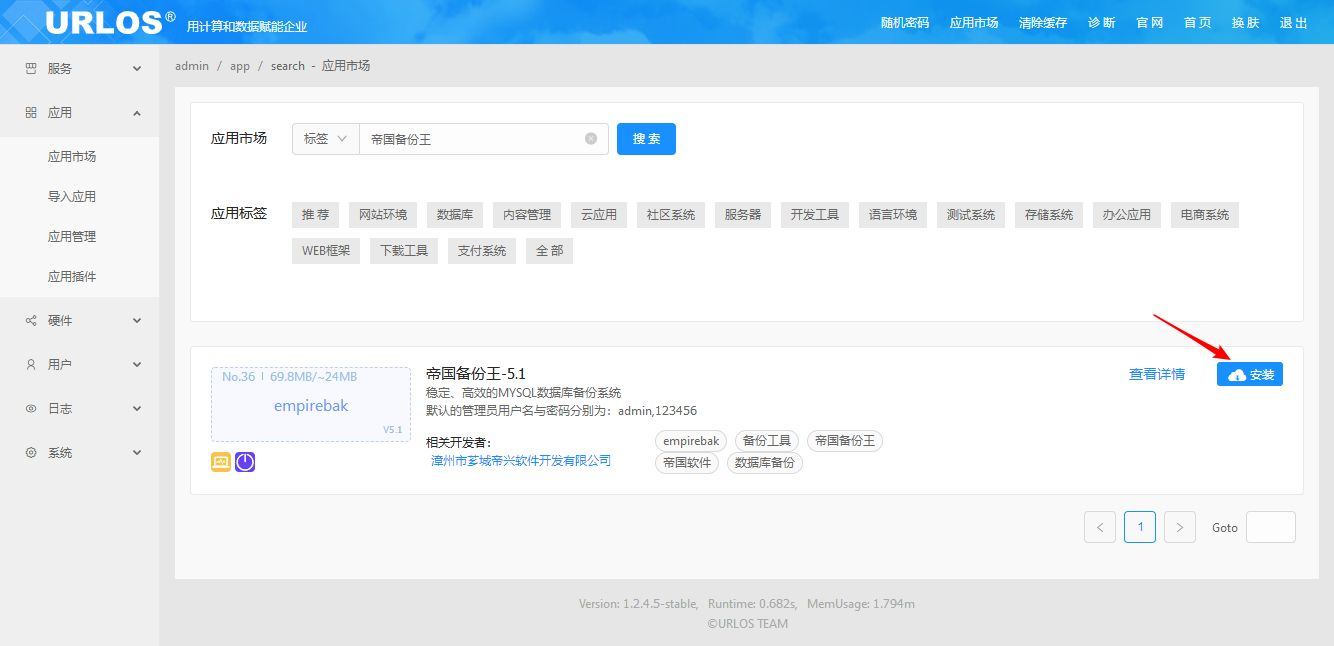Clear the search field with the X icon
The height and width of the screenshot is (646, 1334).
(x=591, y=139)
